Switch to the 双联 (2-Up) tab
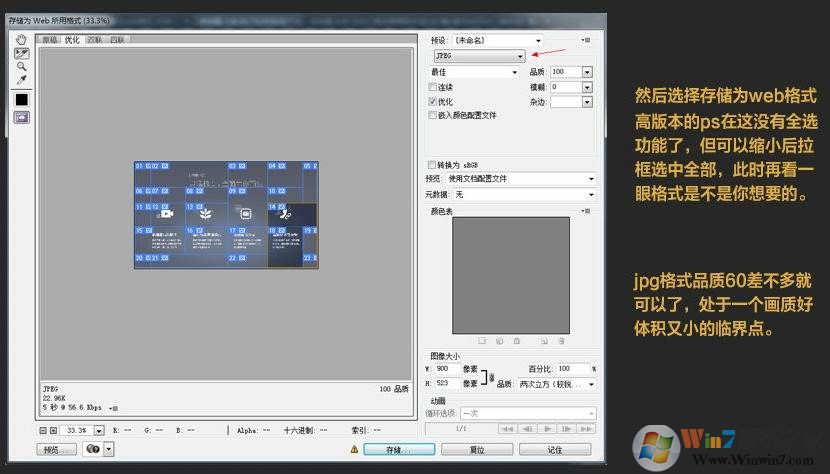Viewport: 830px width, 474px height. [x=95, y=40]
